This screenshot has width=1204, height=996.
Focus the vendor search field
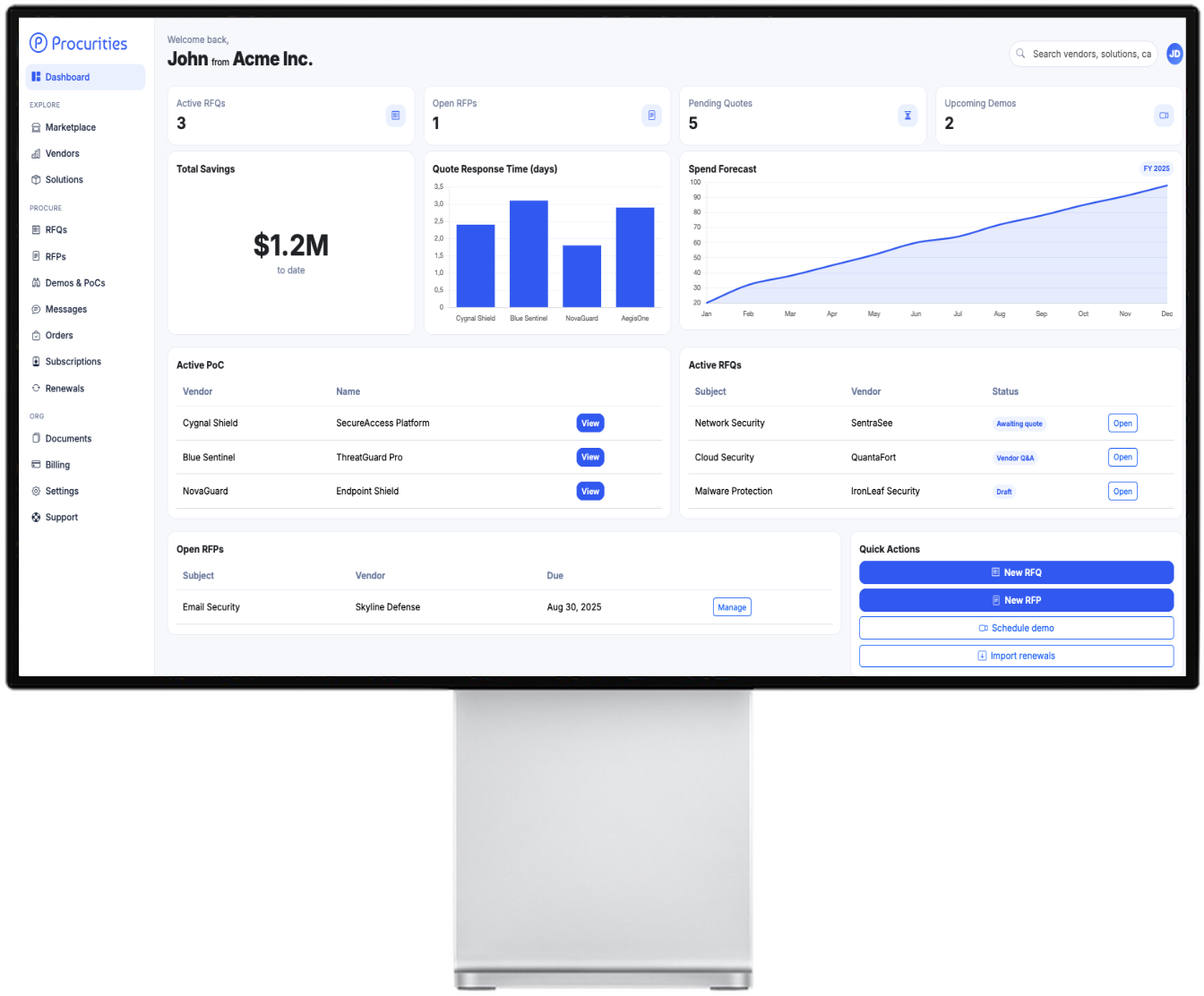click(x=1090, y=54)
